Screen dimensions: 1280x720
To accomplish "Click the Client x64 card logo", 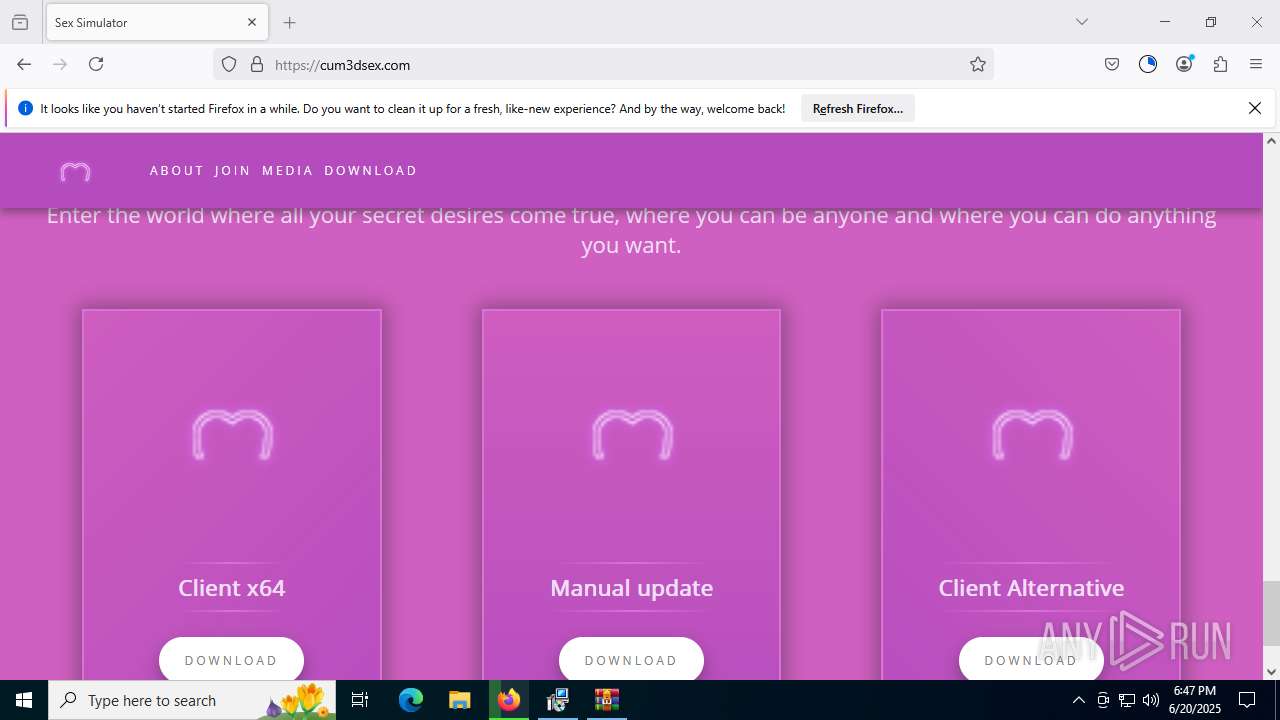I will (232, 435).
